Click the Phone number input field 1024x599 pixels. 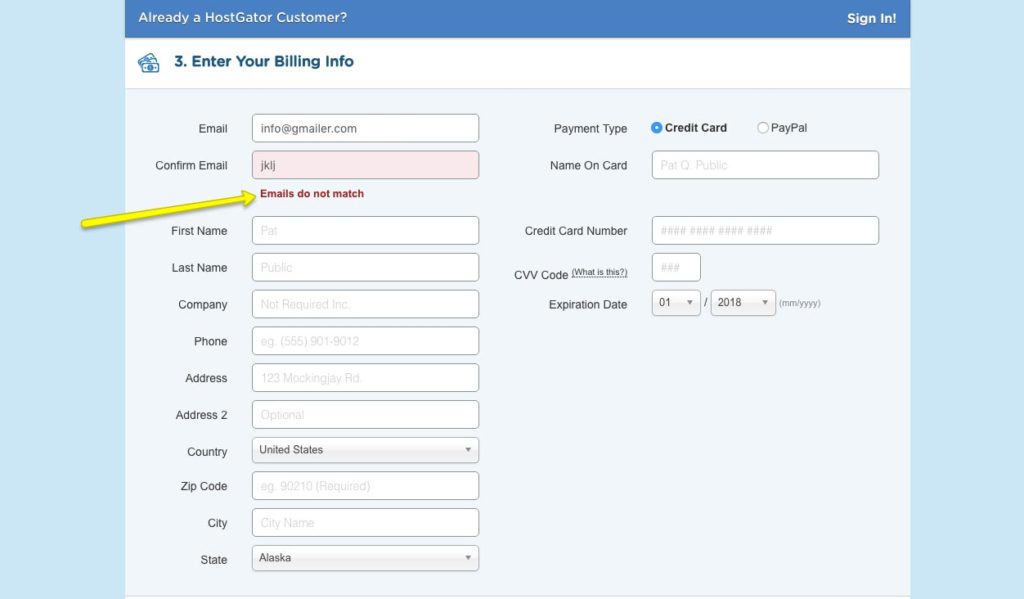365,341
